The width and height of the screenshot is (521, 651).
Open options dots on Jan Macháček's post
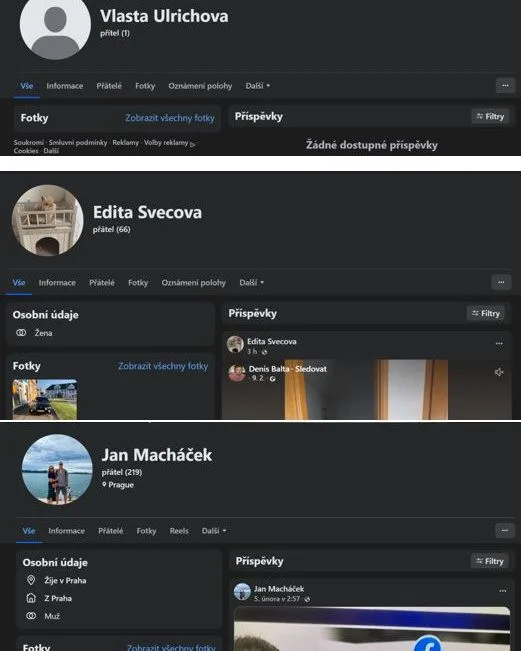coord(503,590)
